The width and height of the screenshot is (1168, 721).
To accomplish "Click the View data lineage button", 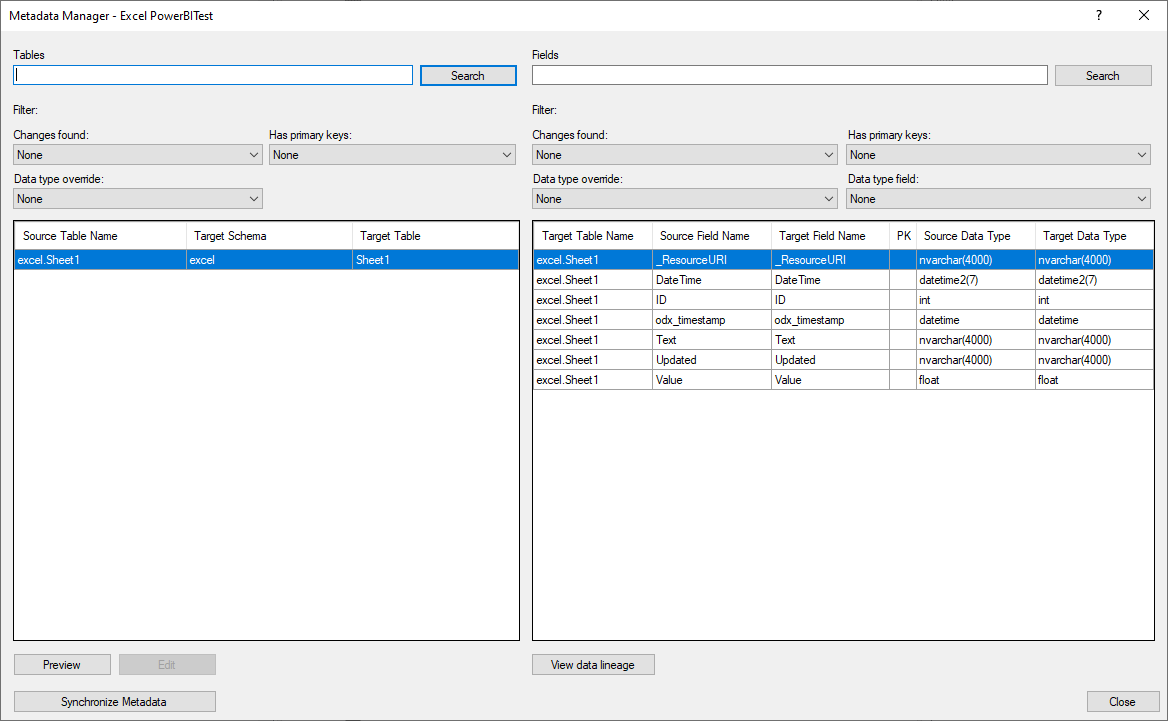I will pyautogui.click(x=593, y=664).
